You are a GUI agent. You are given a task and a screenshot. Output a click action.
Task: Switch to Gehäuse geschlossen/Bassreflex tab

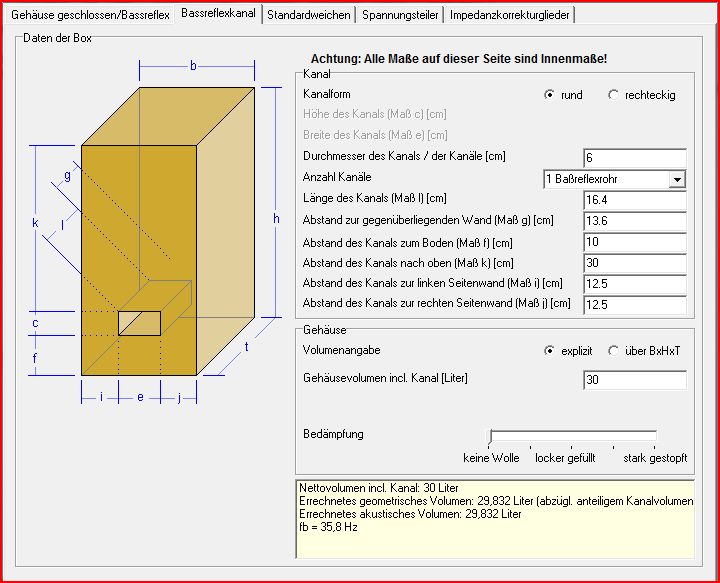[x=90, y=15]
